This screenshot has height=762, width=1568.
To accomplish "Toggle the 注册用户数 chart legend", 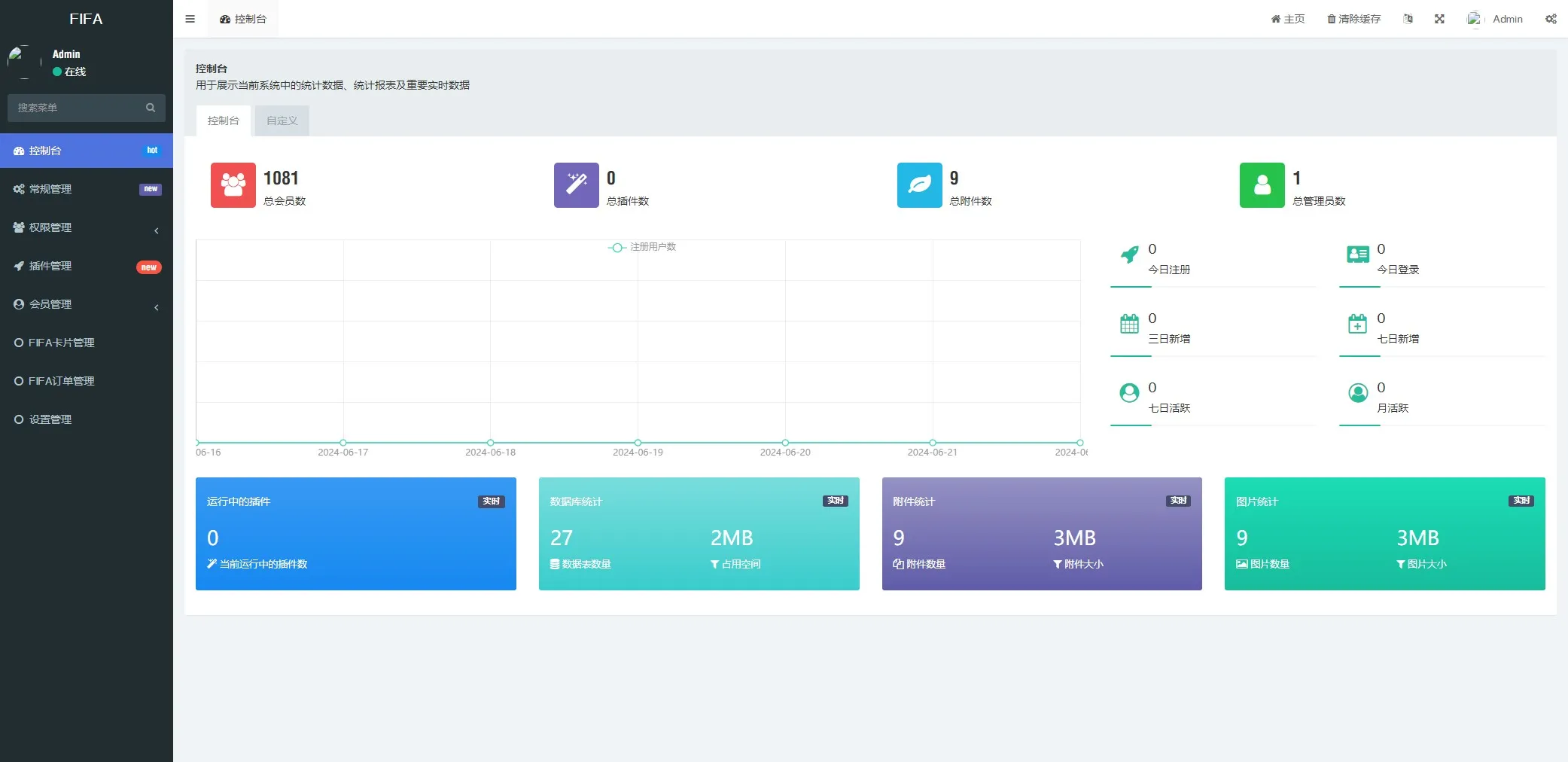I will [642, 247].
